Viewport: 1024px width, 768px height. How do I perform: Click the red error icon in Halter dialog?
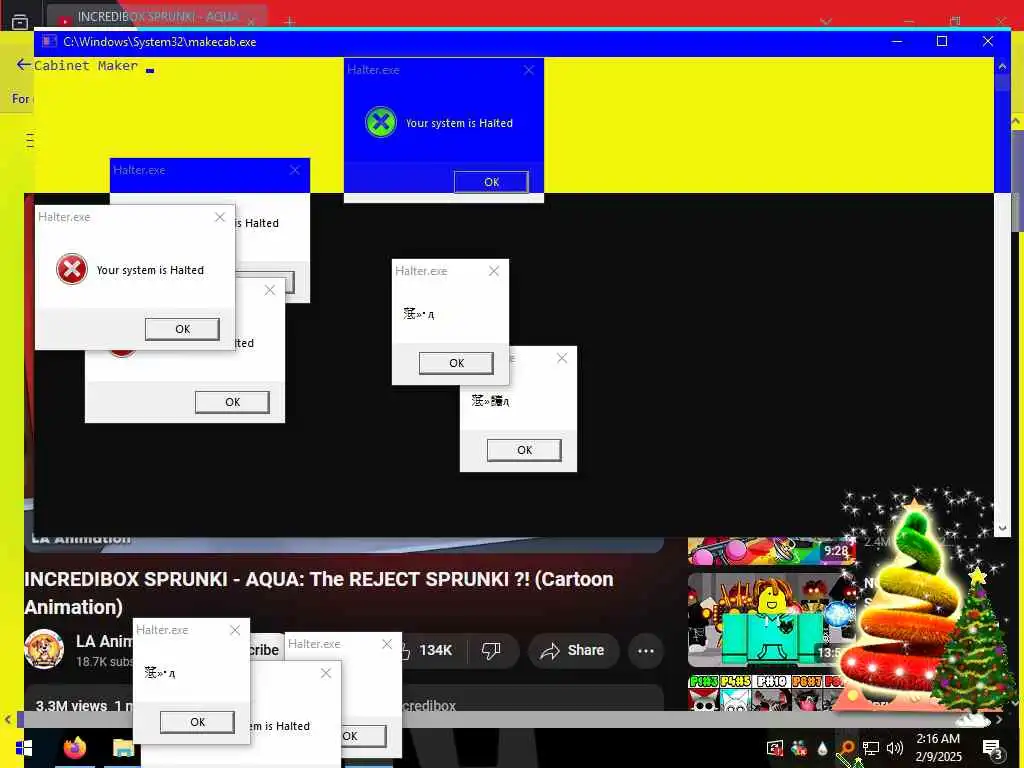coord(72,269)
